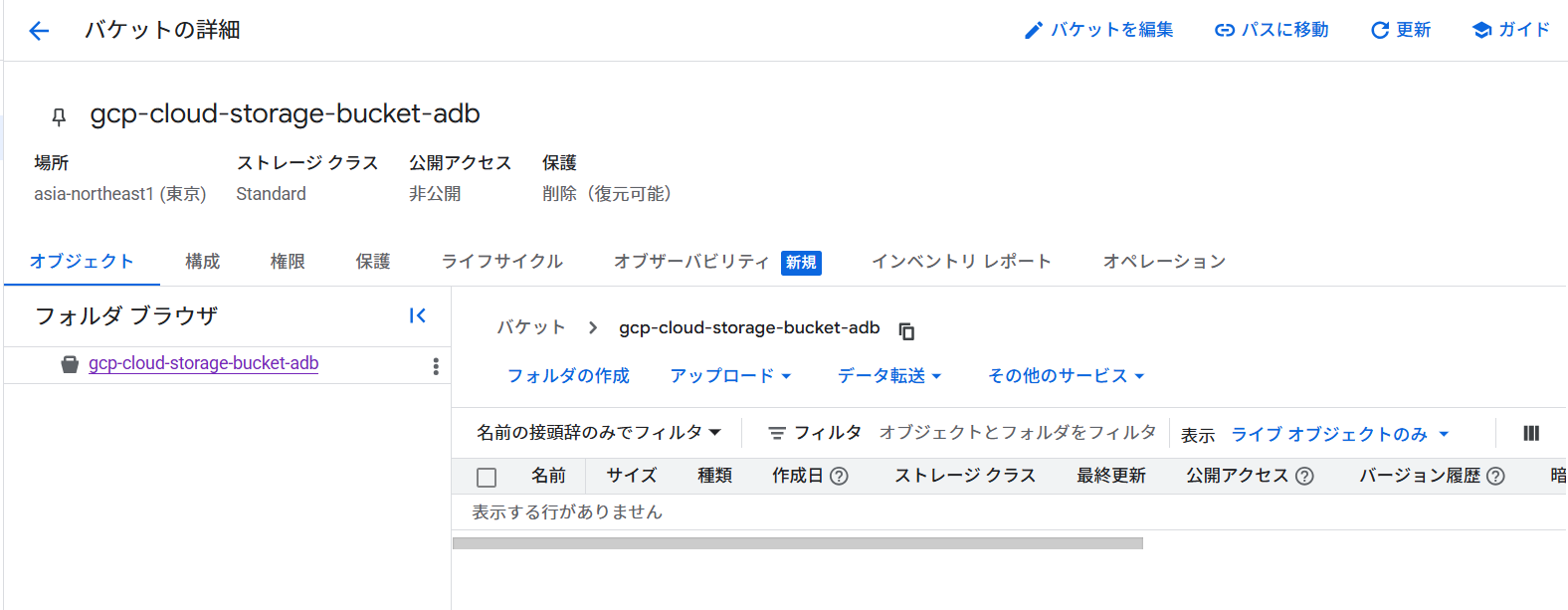Click the help icon next to バージョン履歴
1568x610 pixels.
1495,476
